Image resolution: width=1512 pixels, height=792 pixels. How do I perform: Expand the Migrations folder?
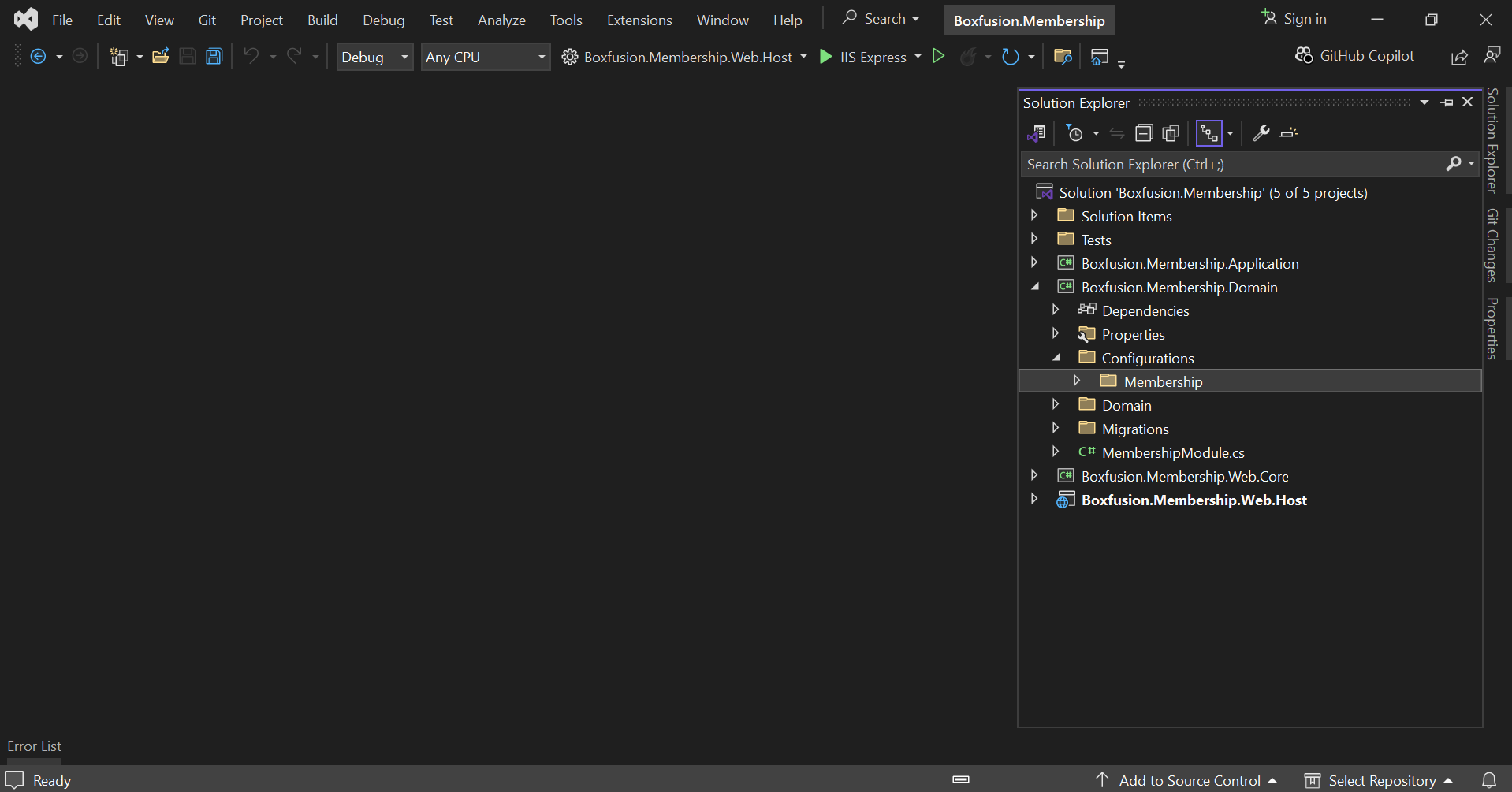tap(1056, 428)
